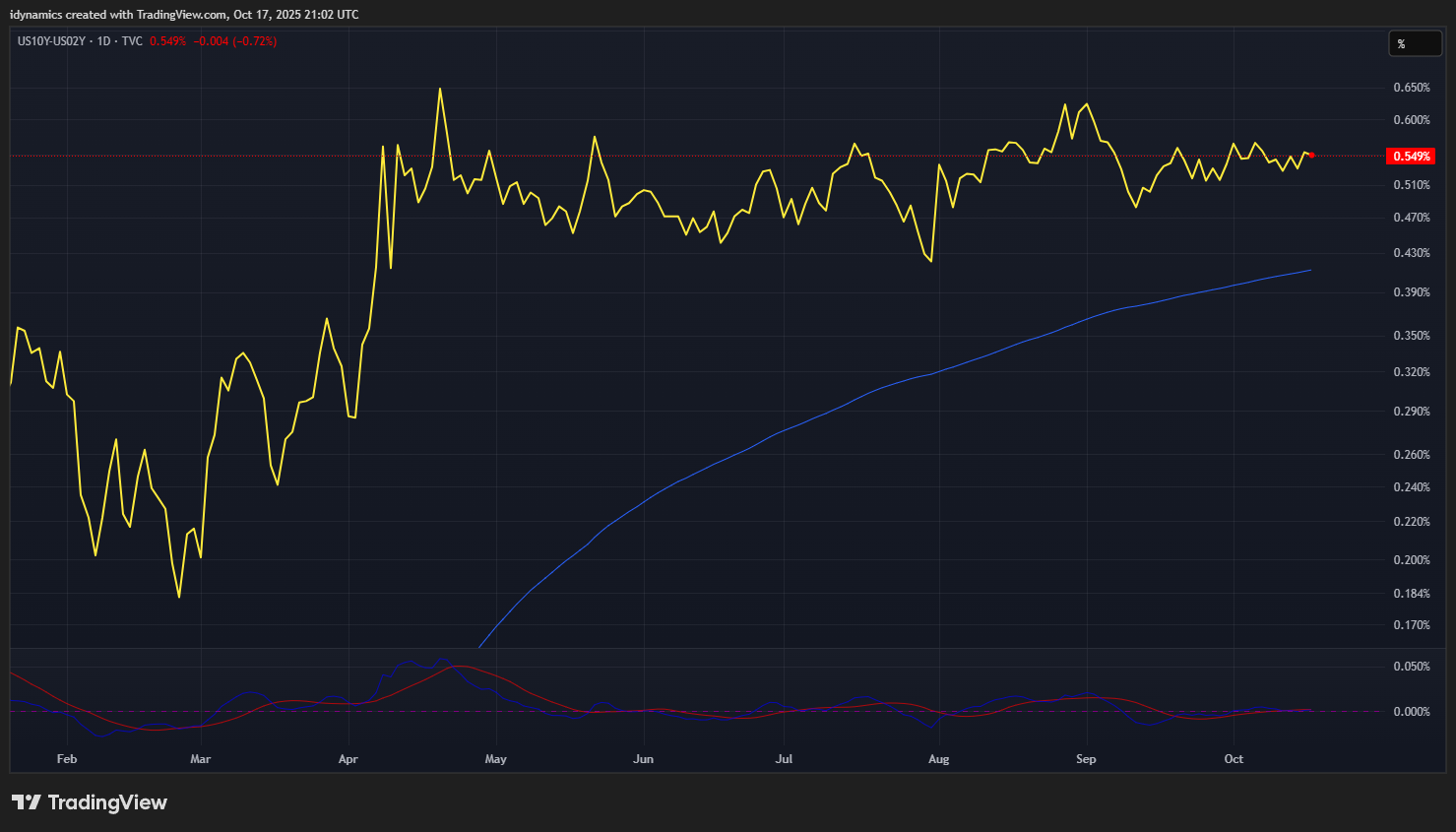Viewport: 1456px width, 832px height.
Task: Select the Apr label on the time axis
Action: pos(348,759)
